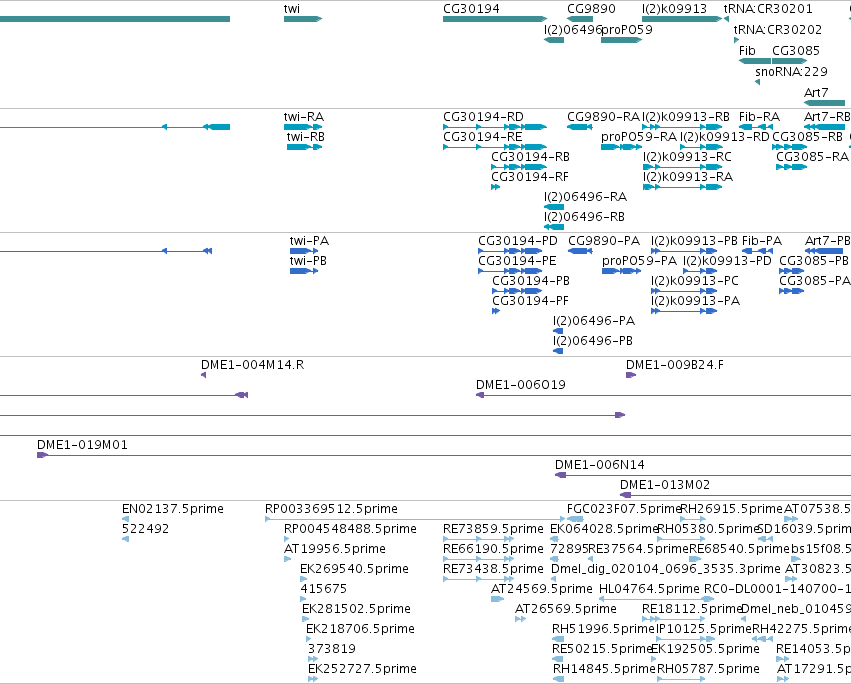Select the twi-PB protein label
Screen dimensions: 851x684
[308, 261]
